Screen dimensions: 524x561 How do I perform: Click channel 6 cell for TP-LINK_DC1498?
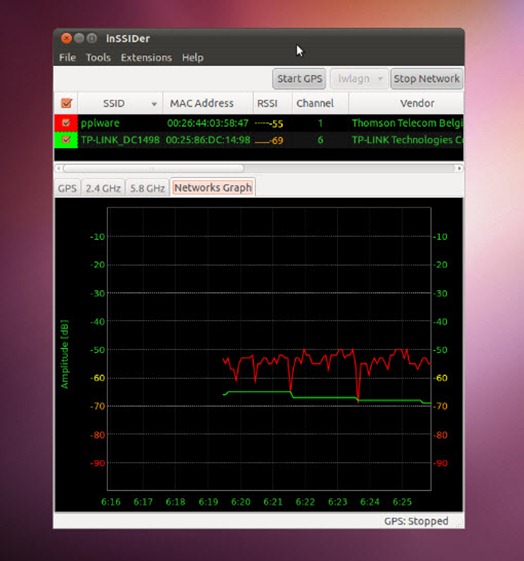[320, 140]
